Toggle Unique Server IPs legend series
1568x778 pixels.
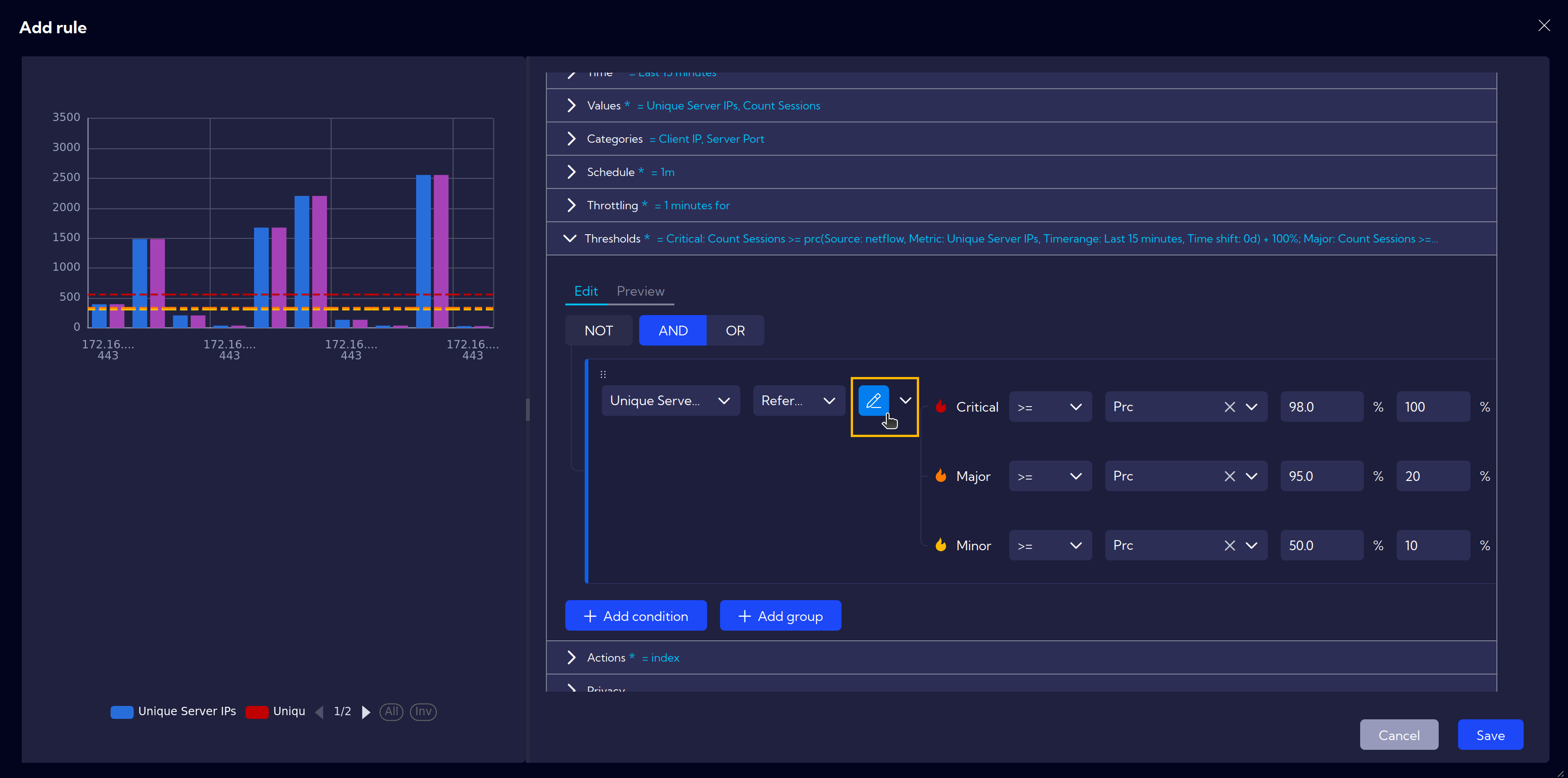pos(174,711)
